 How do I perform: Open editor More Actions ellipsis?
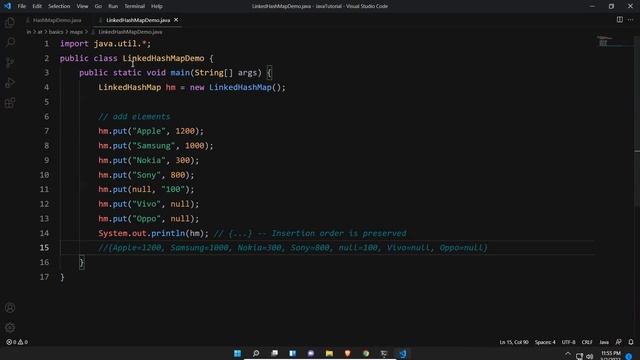tap(631, 20)
